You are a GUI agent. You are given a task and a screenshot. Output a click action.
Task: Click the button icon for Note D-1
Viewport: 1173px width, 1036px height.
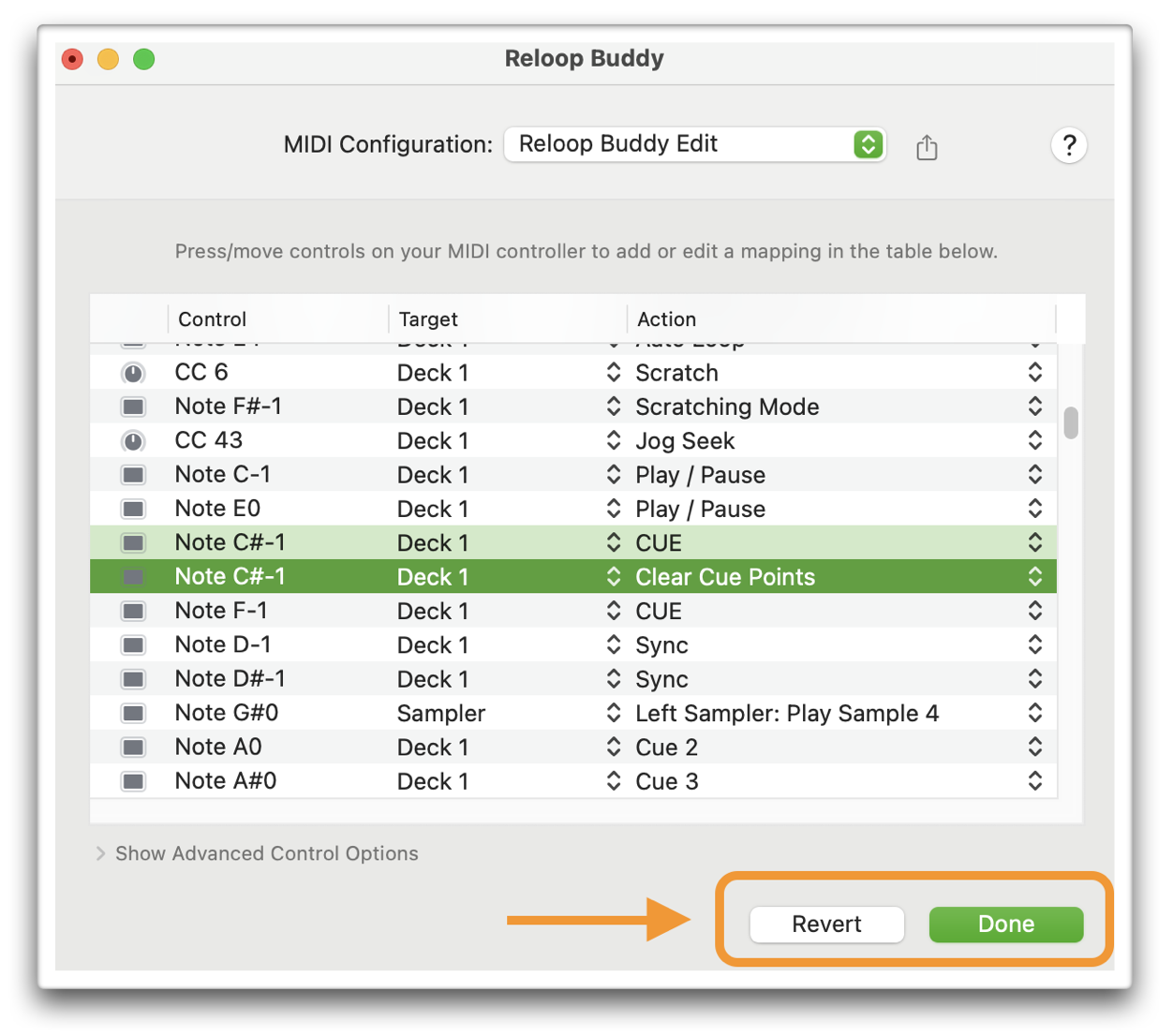pos(134,645)
